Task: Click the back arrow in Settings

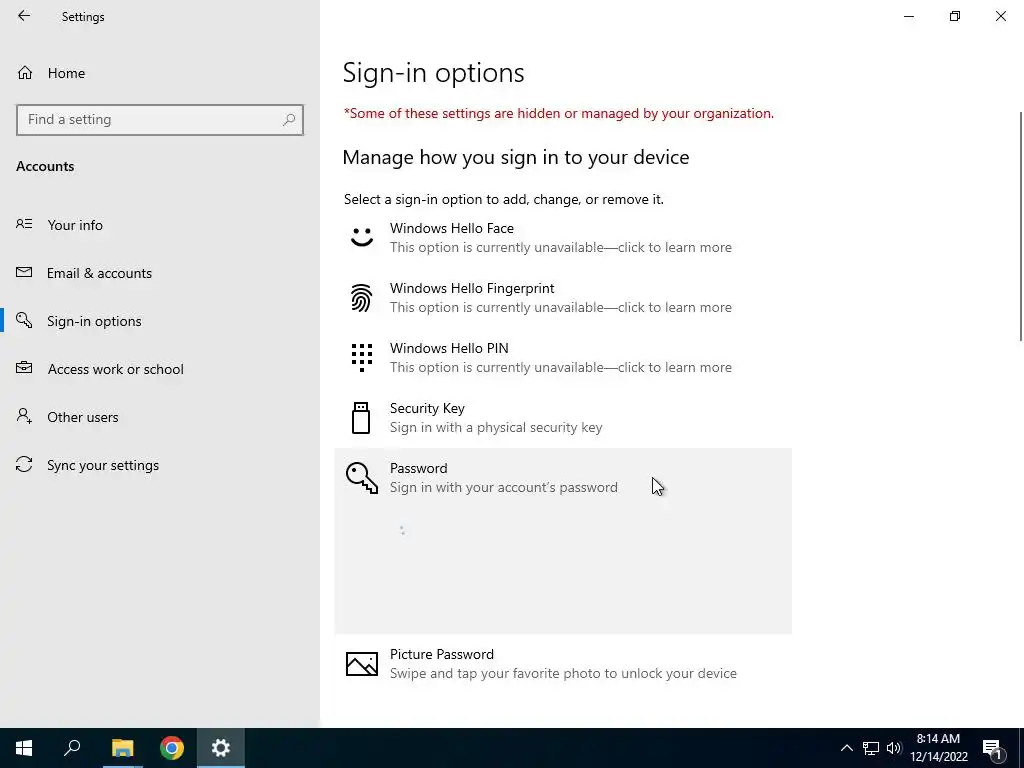Action: pyautogui.click(x=24, y=16)
